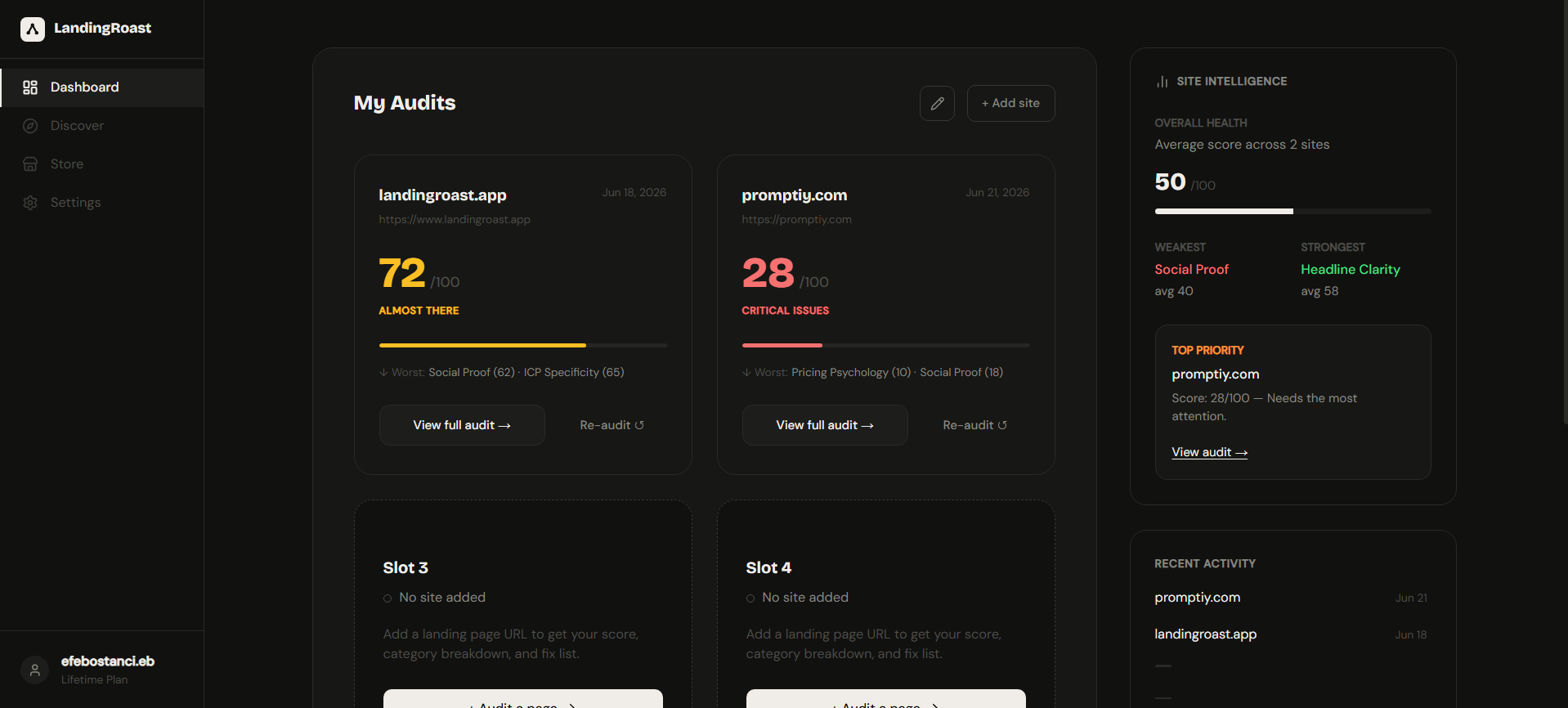Click the user avatar icon
The image size is (1568, 708).
tap(34, 670)
